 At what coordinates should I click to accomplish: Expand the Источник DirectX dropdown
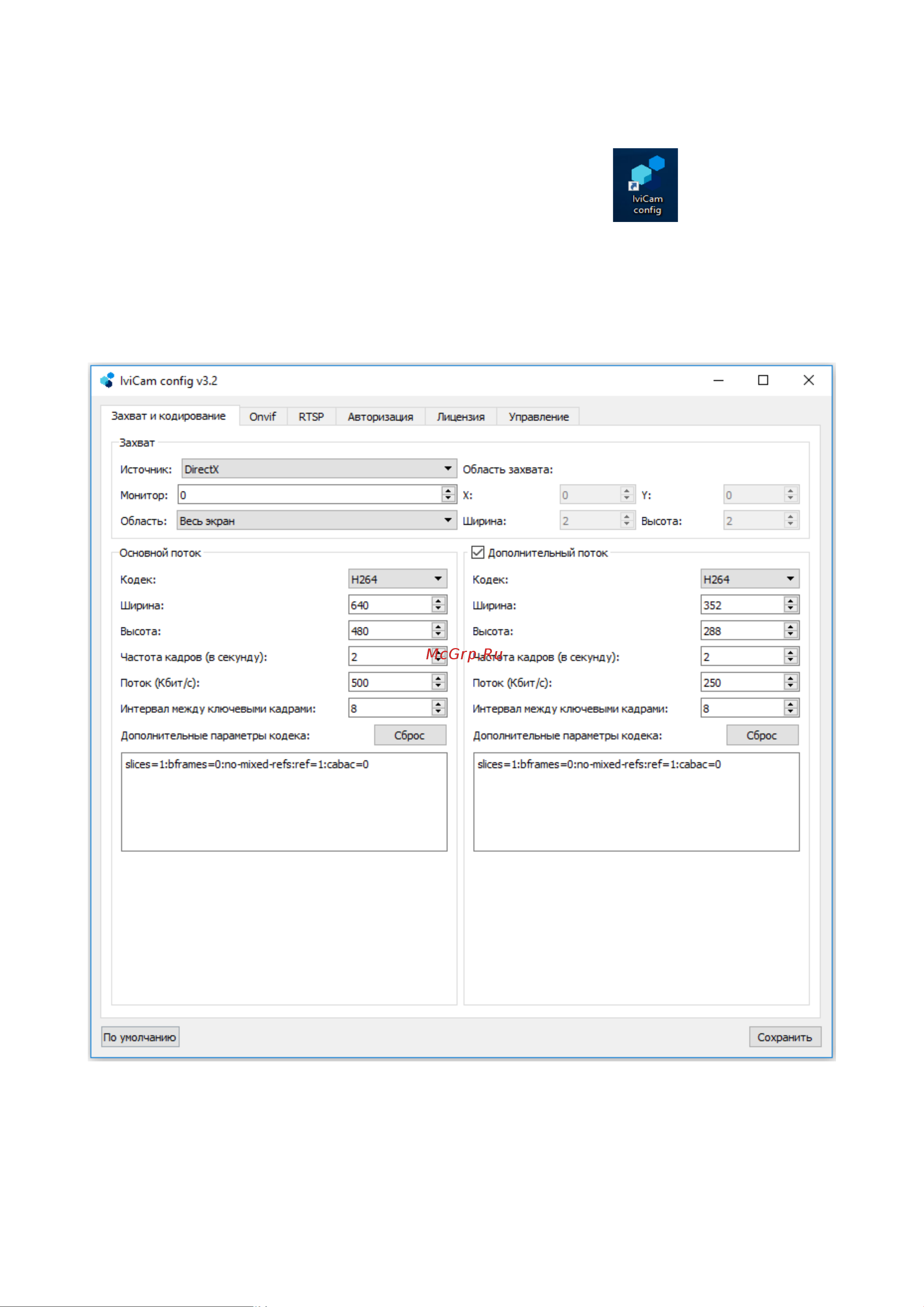coord(319,469)
